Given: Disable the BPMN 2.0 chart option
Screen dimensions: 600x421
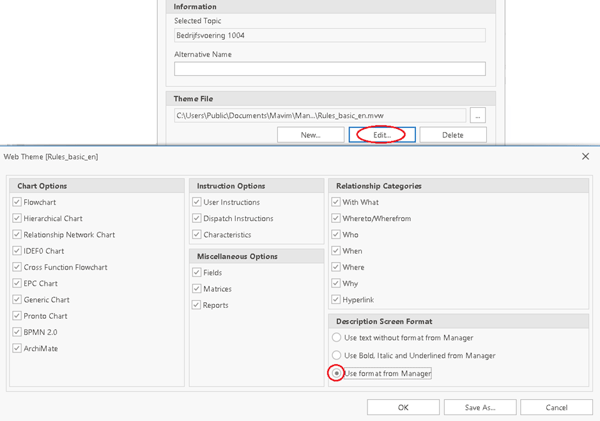Looking at the screenshot, I should (x=17, y=332).
